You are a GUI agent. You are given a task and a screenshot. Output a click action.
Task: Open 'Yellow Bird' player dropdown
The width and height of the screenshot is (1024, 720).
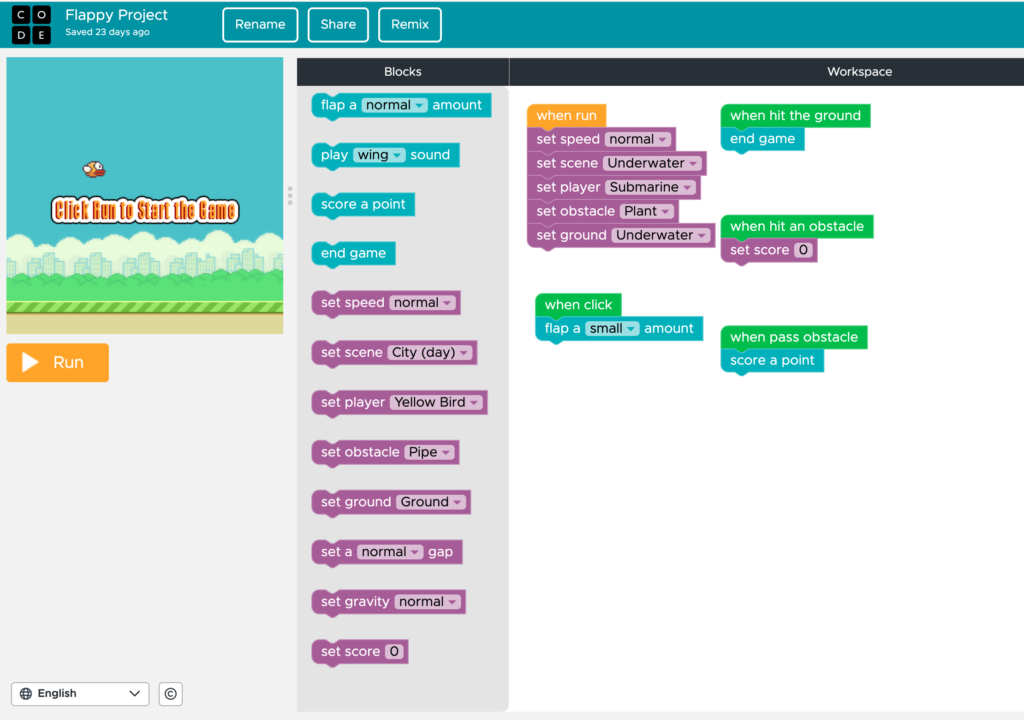[x=436, y=402]
